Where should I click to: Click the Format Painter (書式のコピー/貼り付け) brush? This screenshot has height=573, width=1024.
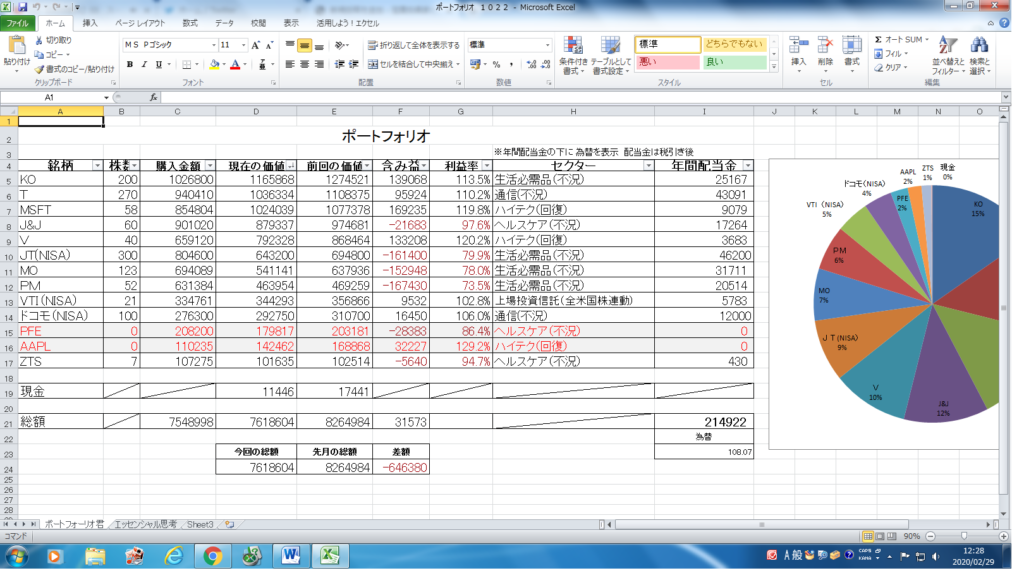point(39,69)
